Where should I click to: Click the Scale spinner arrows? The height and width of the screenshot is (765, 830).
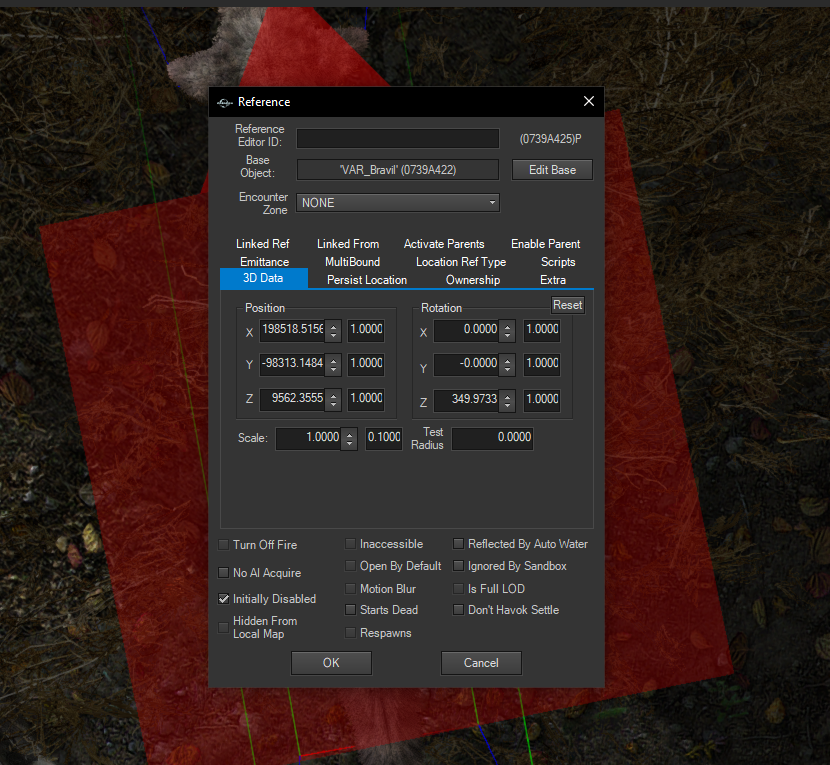click(x=349, y=439)
